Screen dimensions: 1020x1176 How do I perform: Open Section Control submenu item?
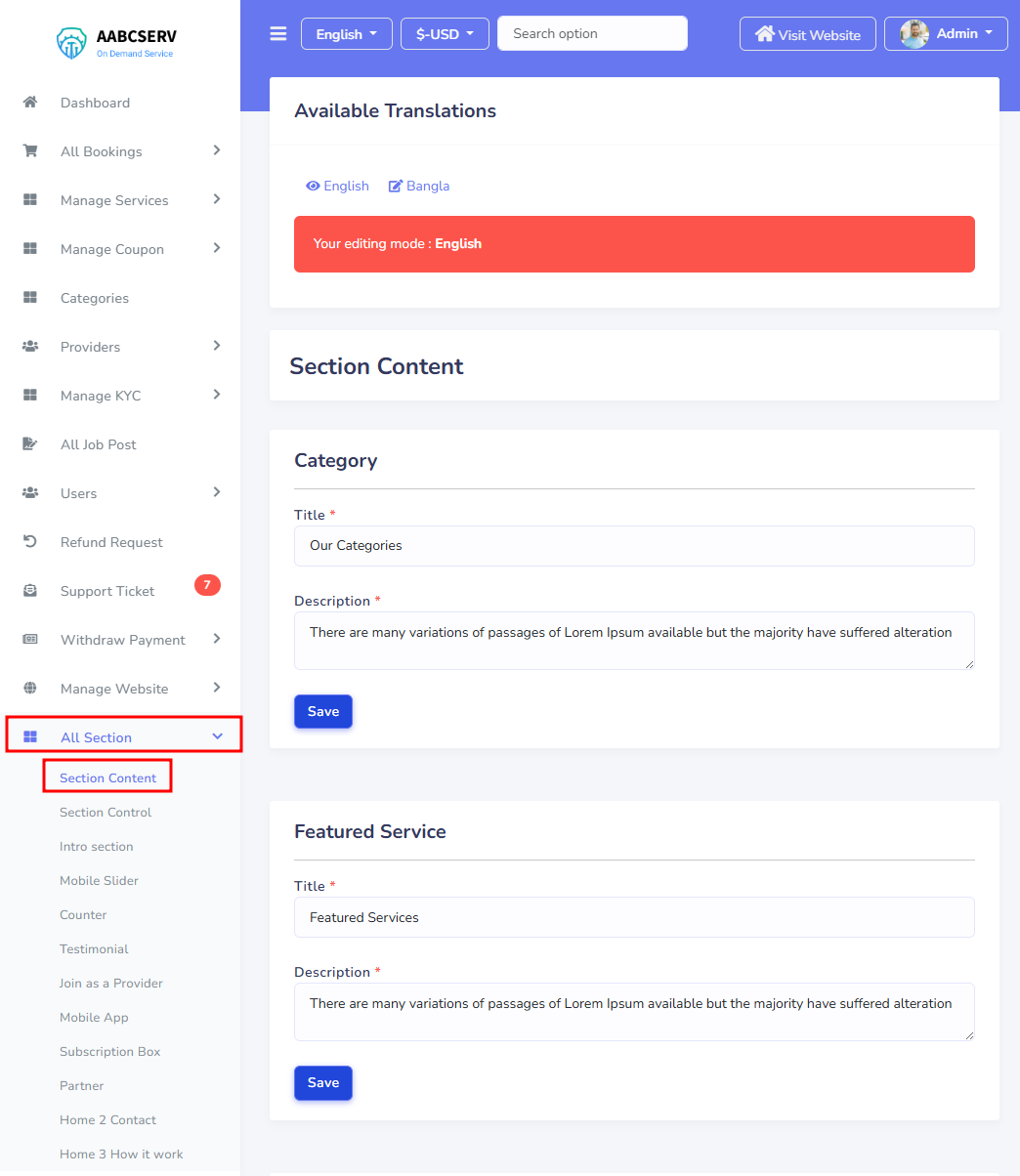[106, 813]
